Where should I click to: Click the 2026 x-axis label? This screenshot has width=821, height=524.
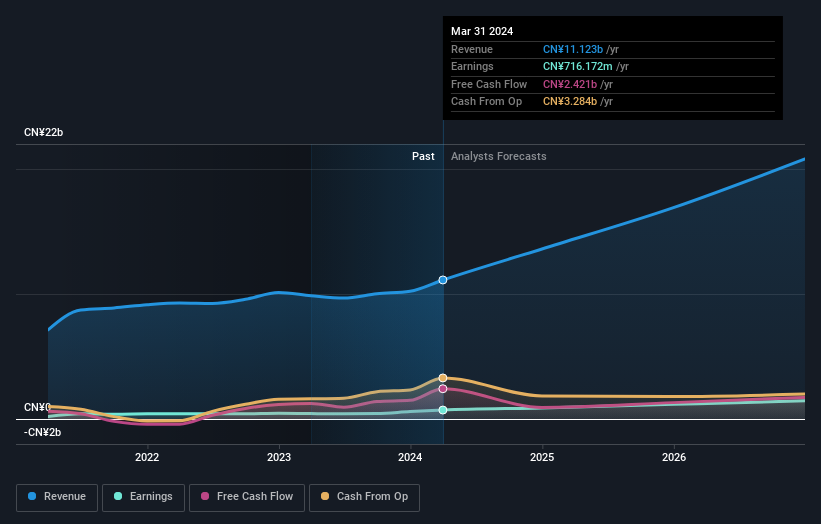[x=674, y=457]
